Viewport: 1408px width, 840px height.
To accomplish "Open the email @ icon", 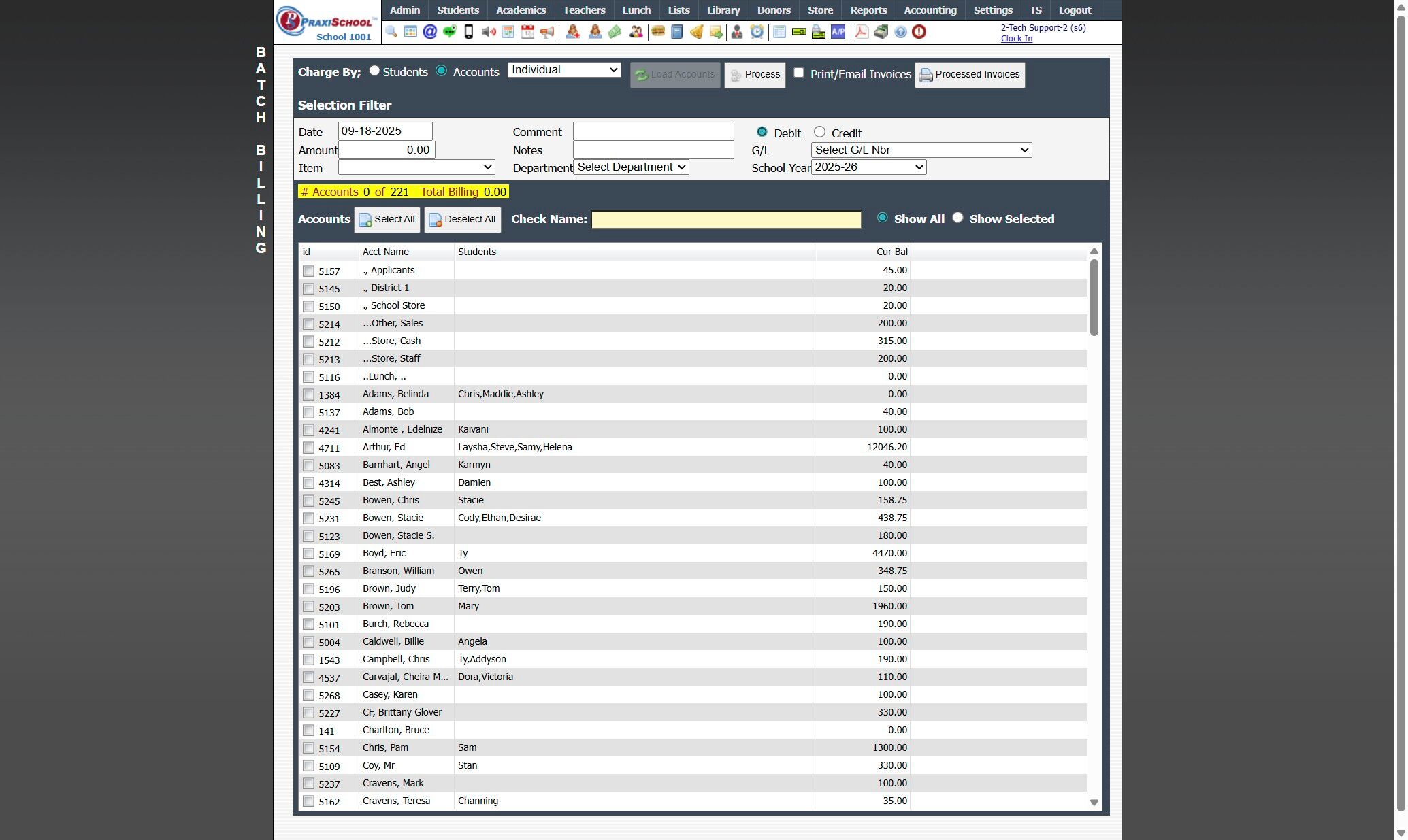I will coord(429,32).
